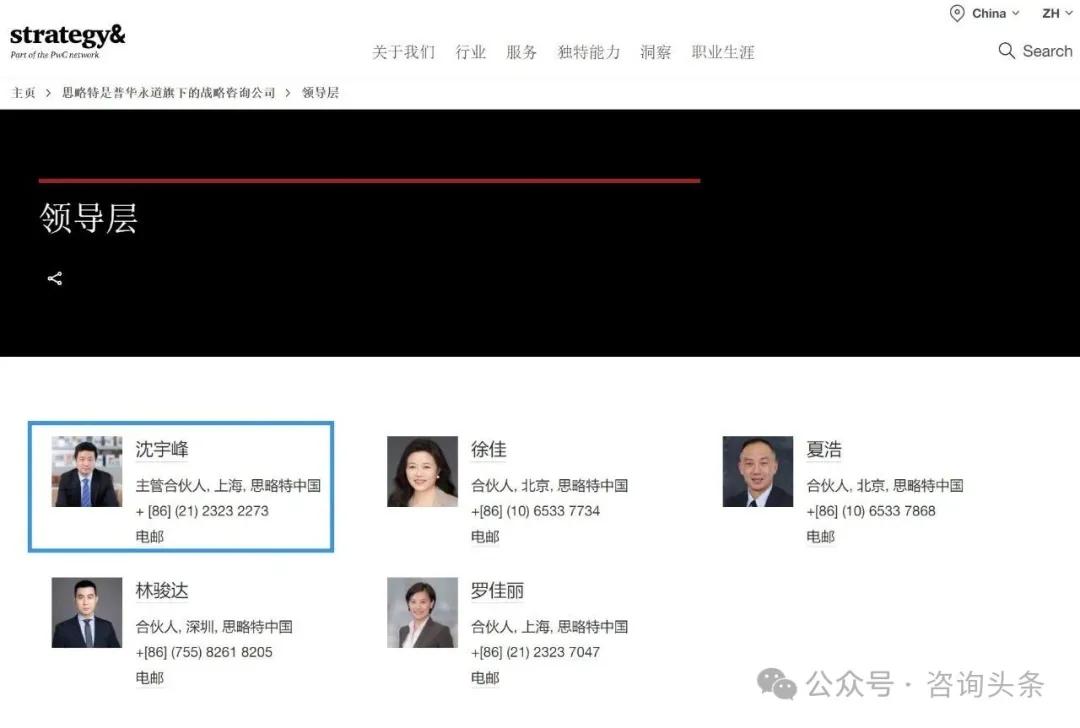The height and width of the screenshot is (728, 1080).
Task: Click 电邮 link under 林骏达
Action: pyautogui.click(x=149, y=678)
